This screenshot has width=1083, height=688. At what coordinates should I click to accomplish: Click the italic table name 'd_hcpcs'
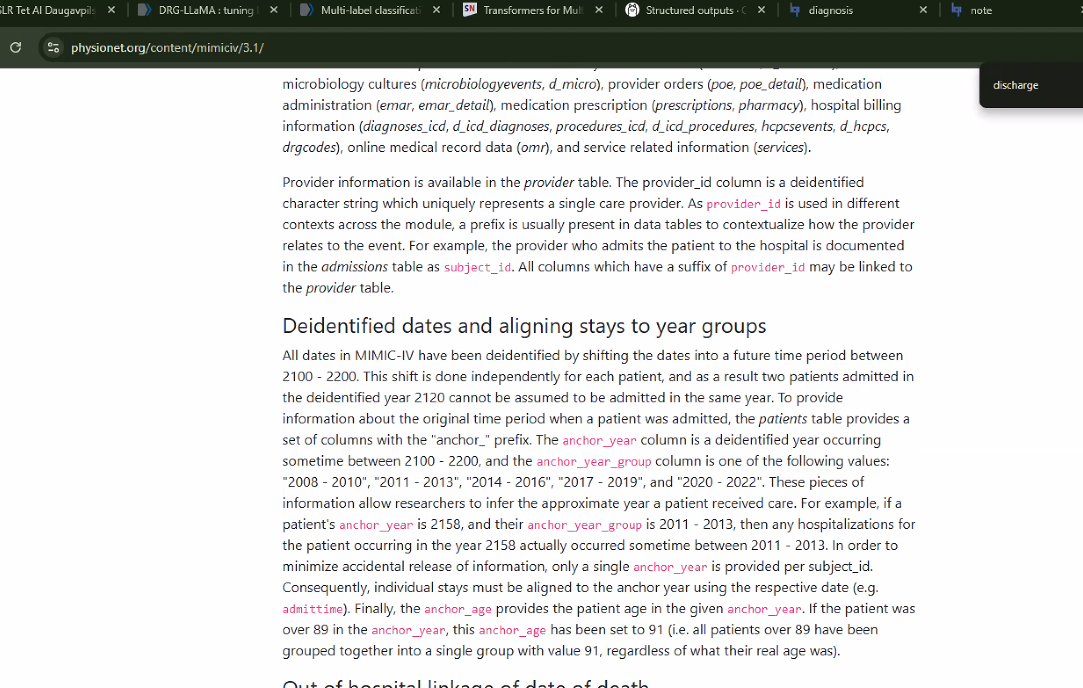(x=863, y=126)
